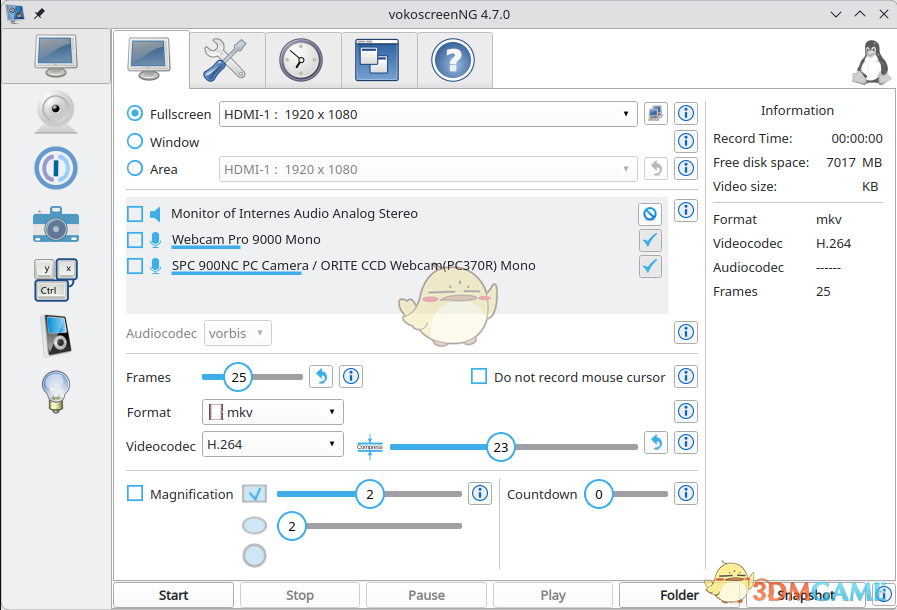The image size is (897, 610).
Task: Select the player sidebar icon
Action: [55, 335]
